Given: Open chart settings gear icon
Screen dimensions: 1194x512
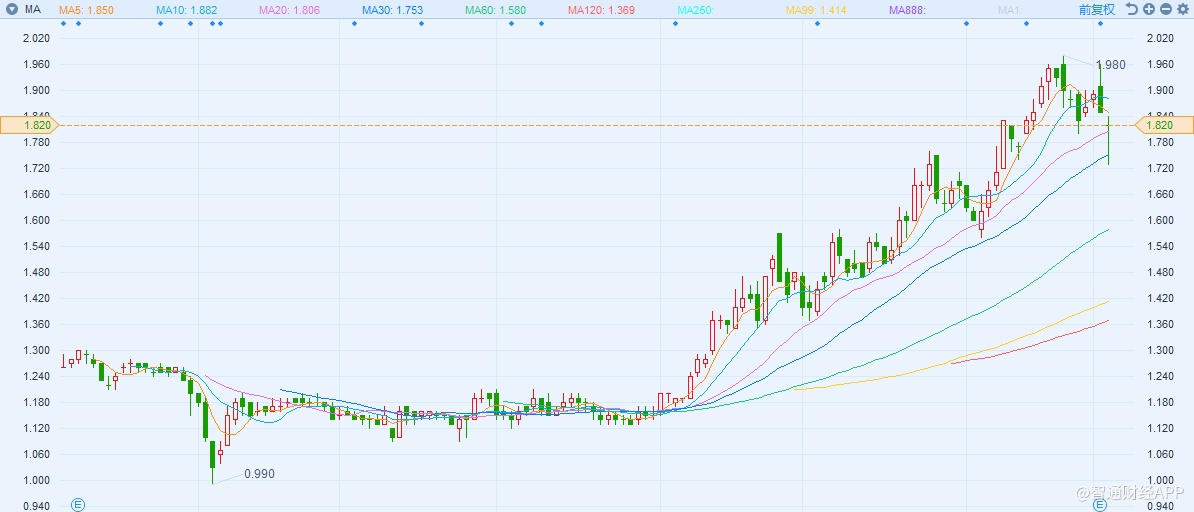Looking at the screenshot, I should 1183,9.
